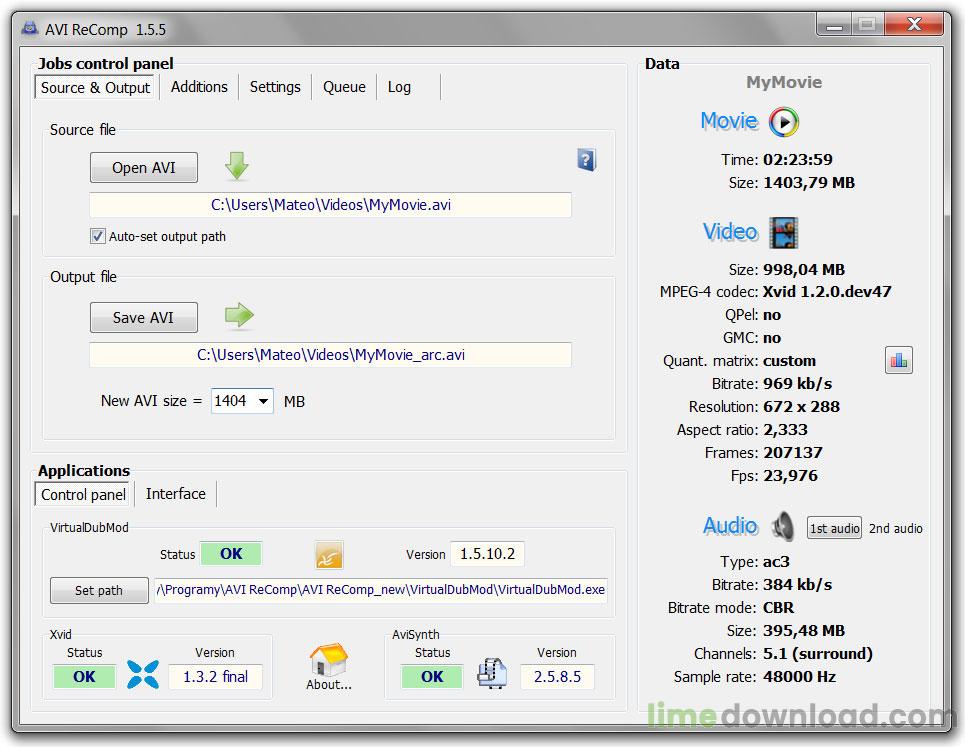Toggle the Auto-set output path checkbox
965x747 pixels.
[97, 236]
